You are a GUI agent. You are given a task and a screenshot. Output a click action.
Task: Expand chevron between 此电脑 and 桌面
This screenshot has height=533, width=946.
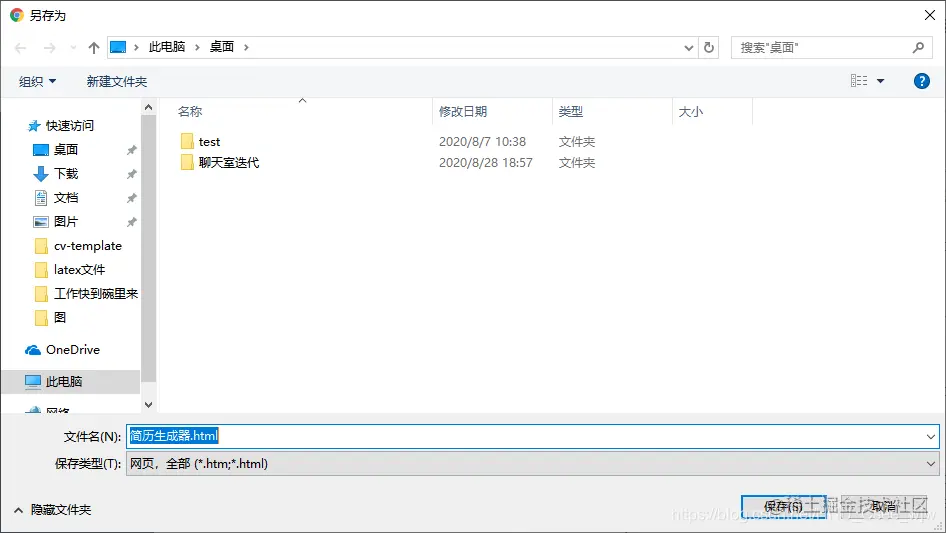[x=197, y=47]
